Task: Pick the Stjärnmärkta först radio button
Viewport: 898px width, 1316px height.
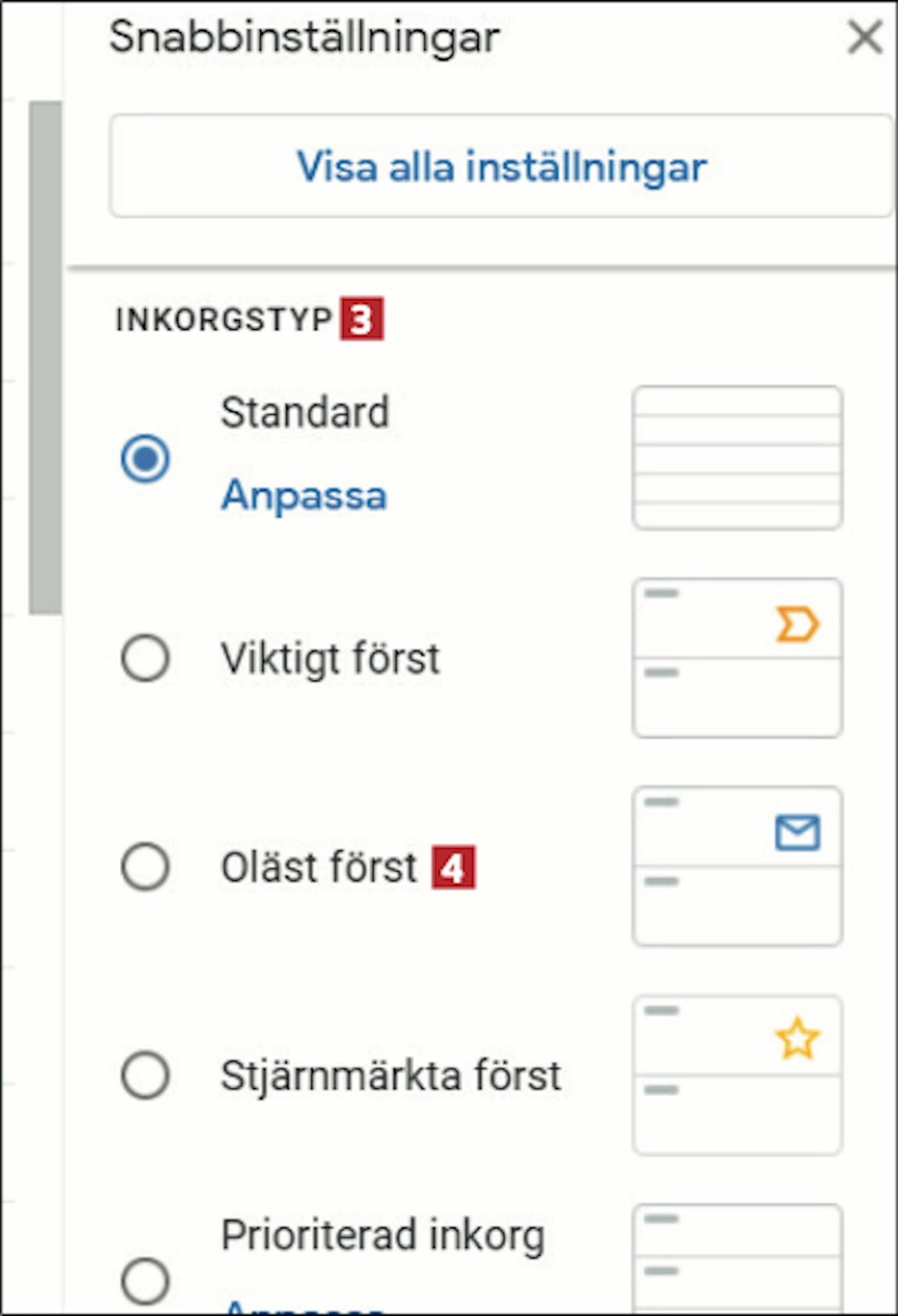Action: (x=145, y=1075)
